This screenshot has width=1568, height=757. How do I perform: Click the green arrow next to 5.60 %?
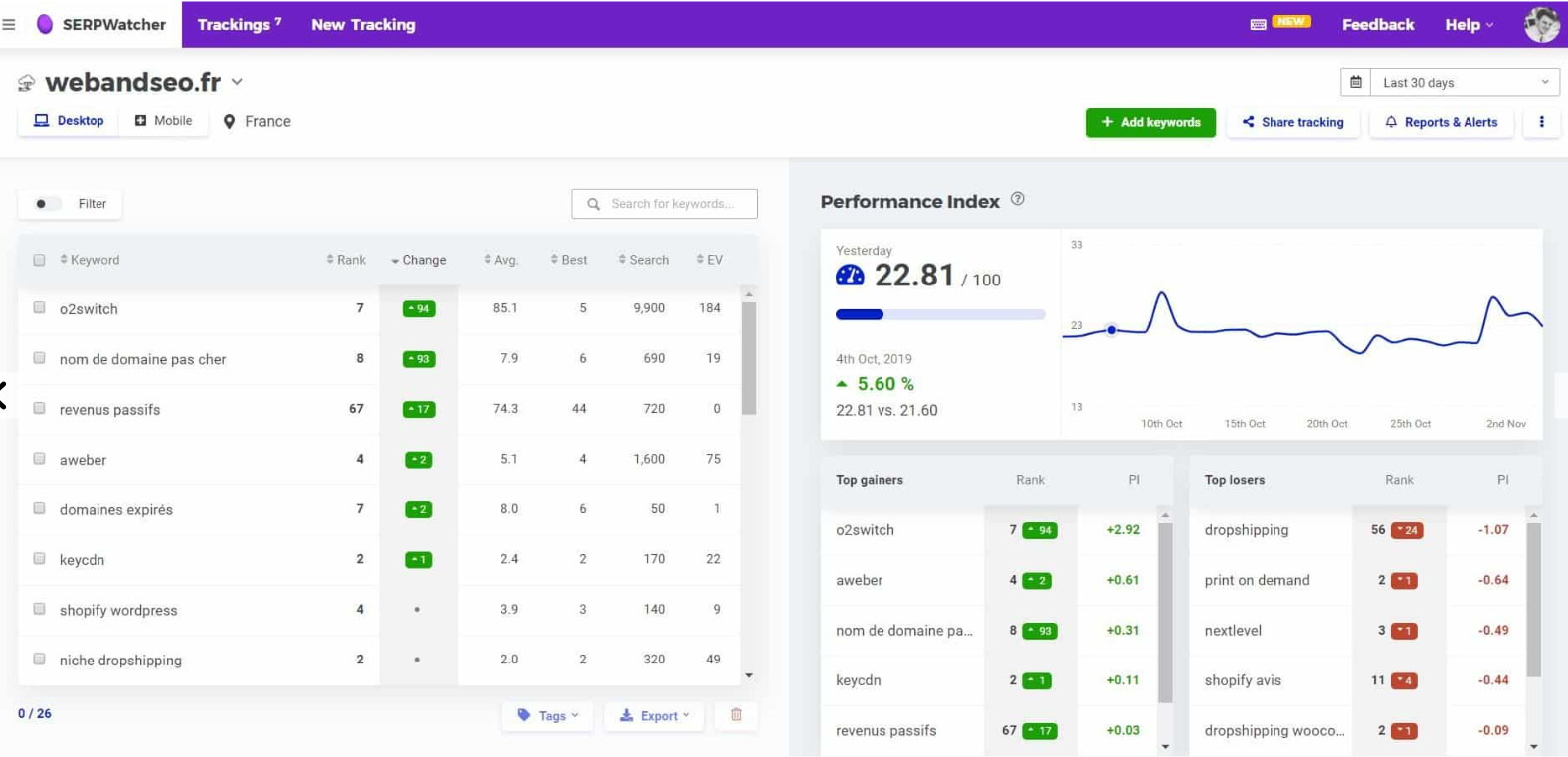[x=843, y=383]
